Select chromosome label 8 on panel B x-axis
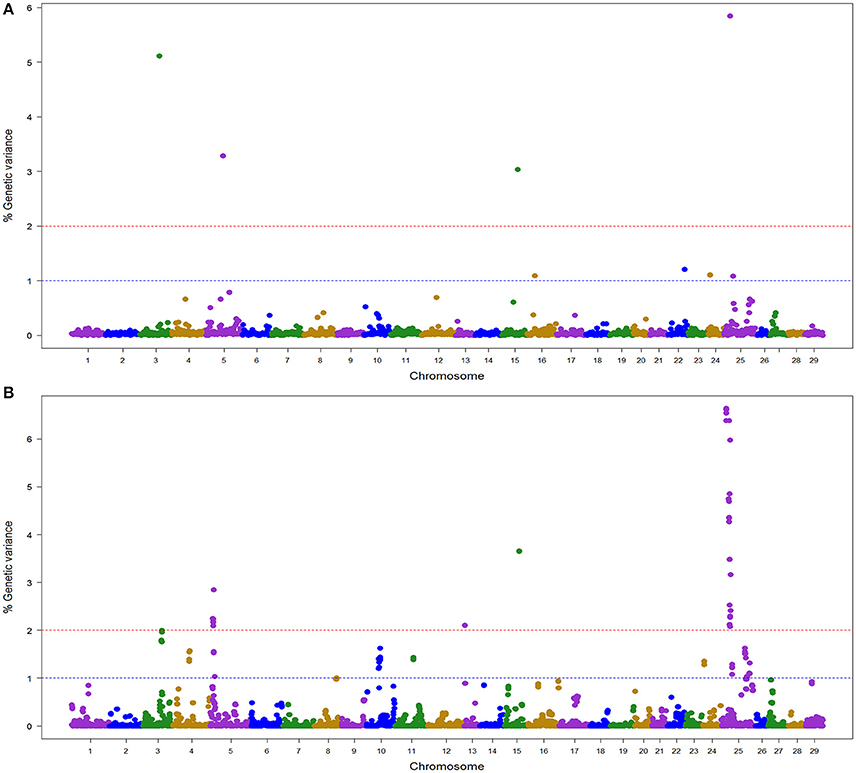Image resolution: width=856 pixels, height=773 pixels. [328, 751]
